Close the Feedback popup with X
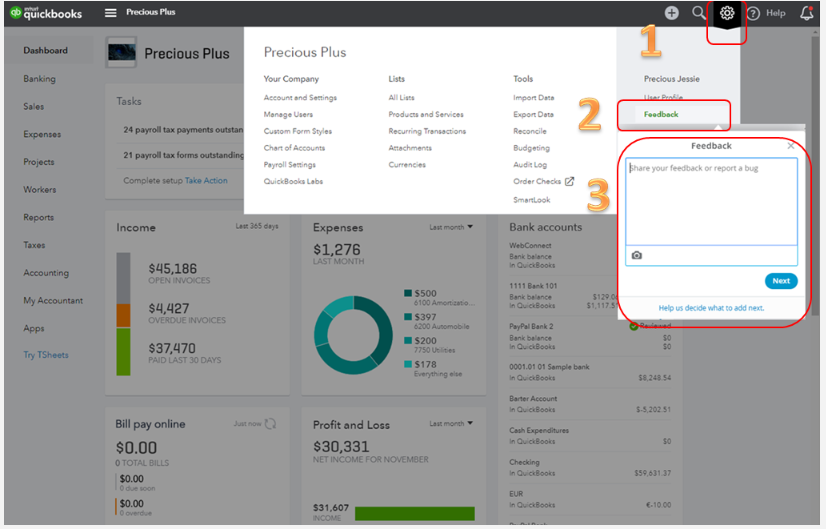This screenshot has width=826, height=529. (x=791, y=145)
